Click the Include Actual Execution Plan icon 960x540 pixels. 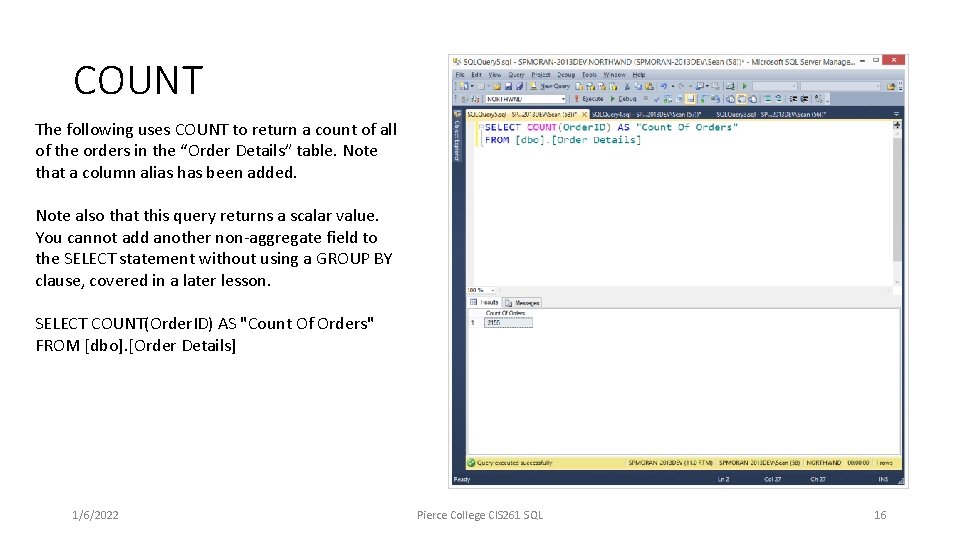click(704, 99)
